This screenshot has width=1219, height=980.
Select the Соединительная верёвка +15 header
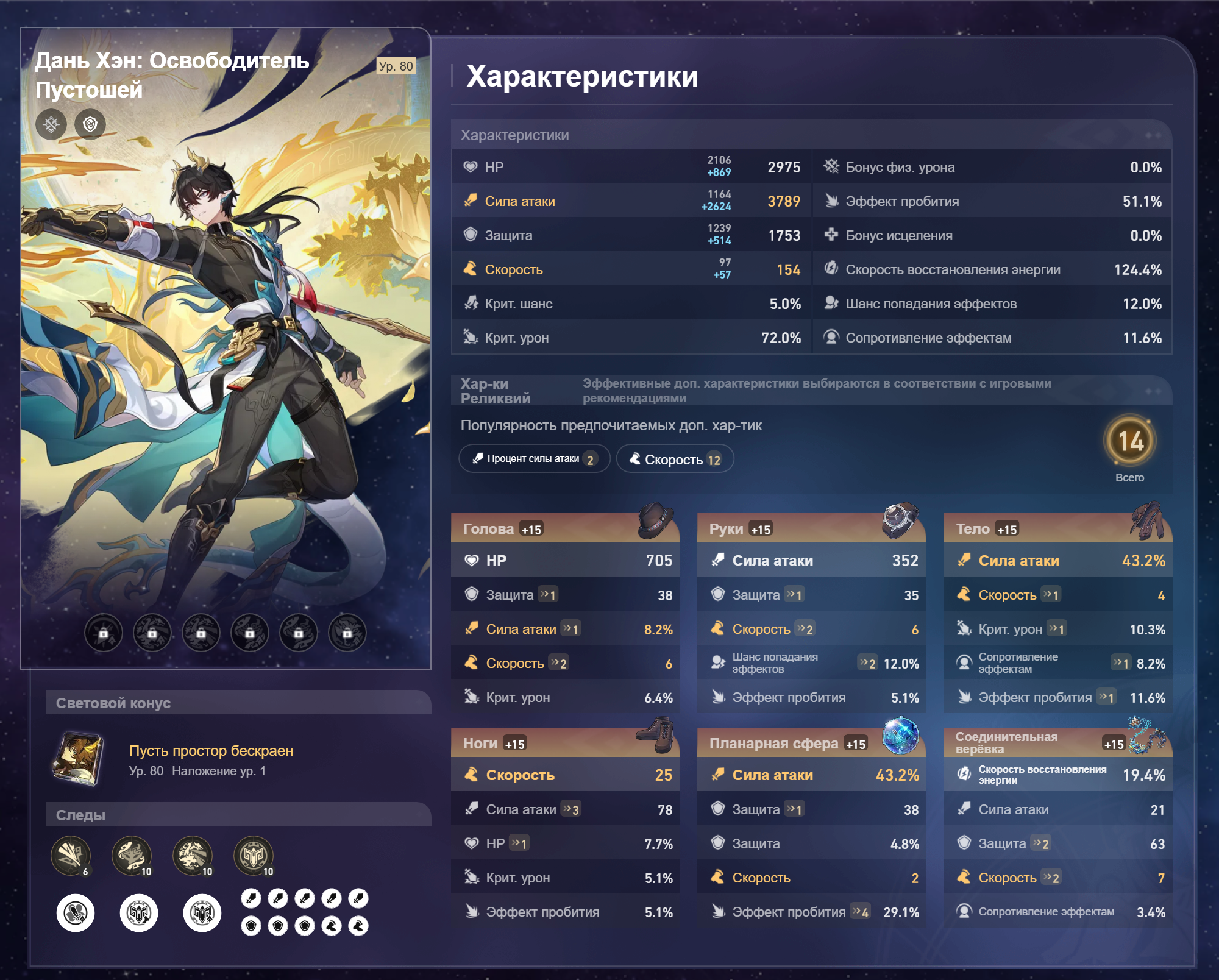coord(1057,743)
